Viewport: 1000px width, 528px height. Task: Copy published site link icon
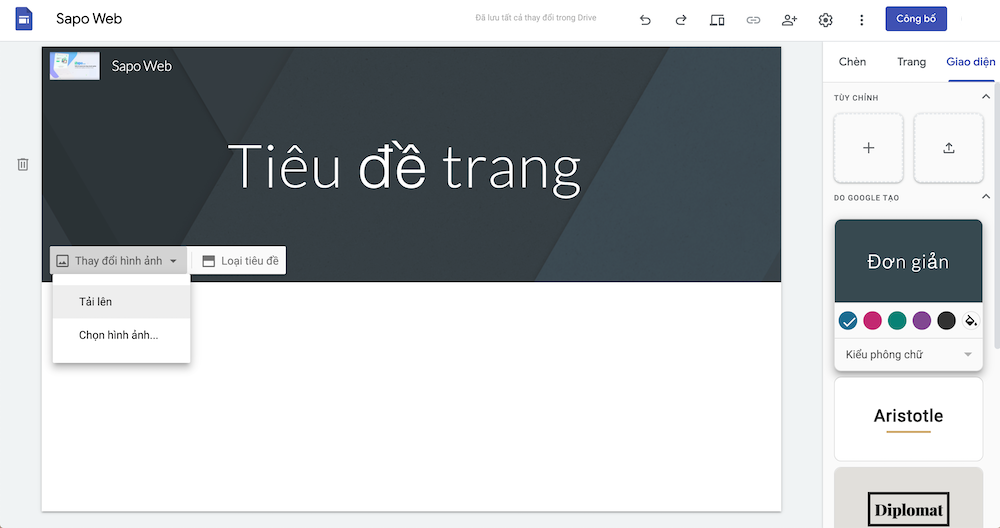753,20
